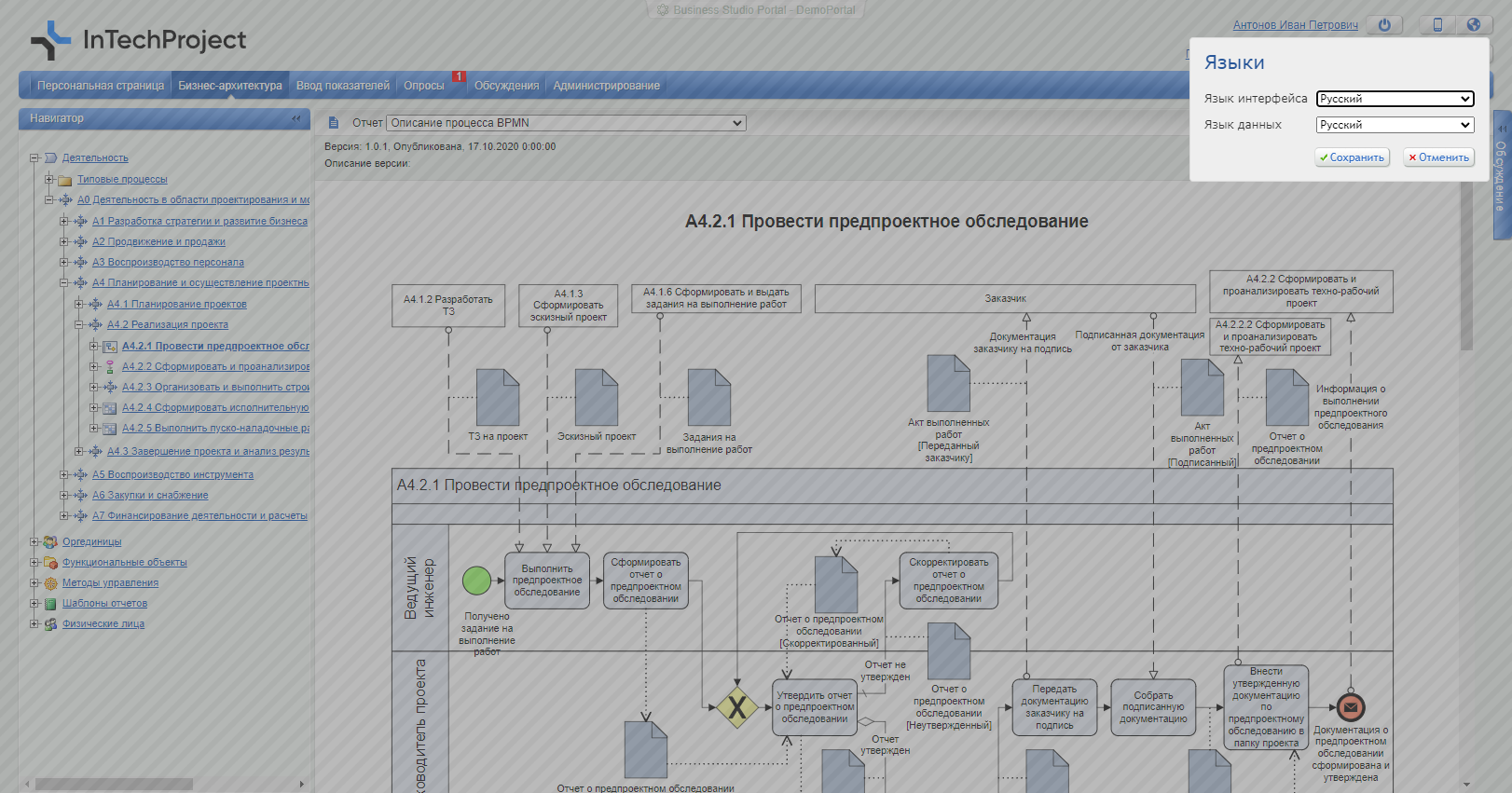Click the Функциональные объекты icon
The height and width of the screenshot is (793, 1512).
coord(50,563)
